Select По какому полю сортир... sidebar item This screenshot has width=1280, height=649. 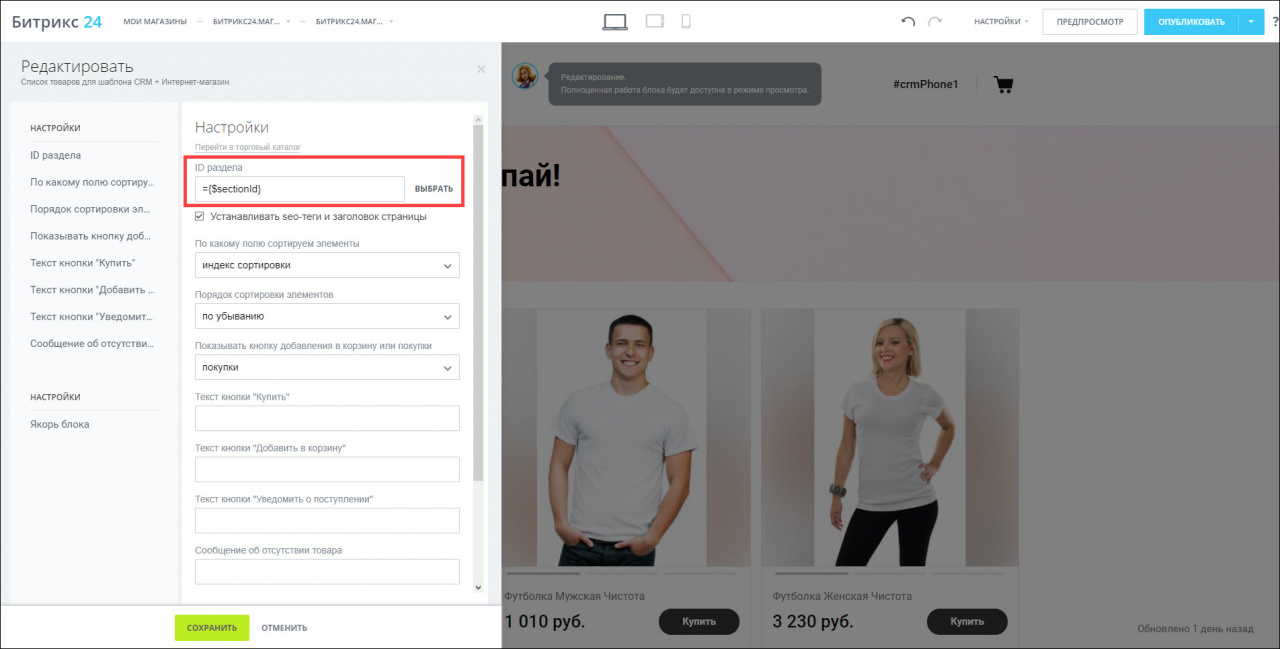click(93, 182)
